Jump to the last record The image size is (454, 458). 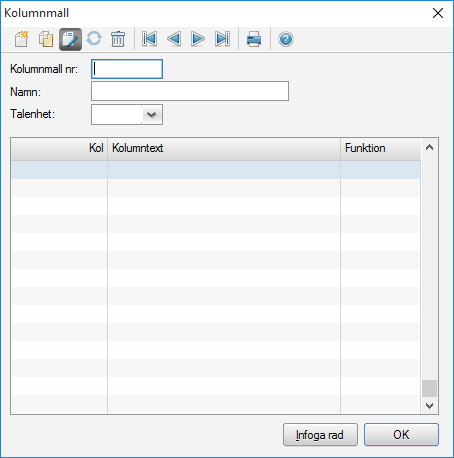[x=222, y=39]
